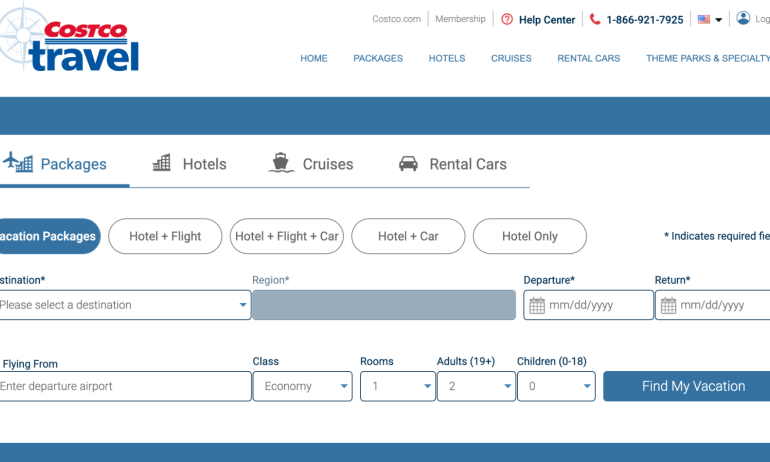Click the user account profile icon

[x=743, y=18]
